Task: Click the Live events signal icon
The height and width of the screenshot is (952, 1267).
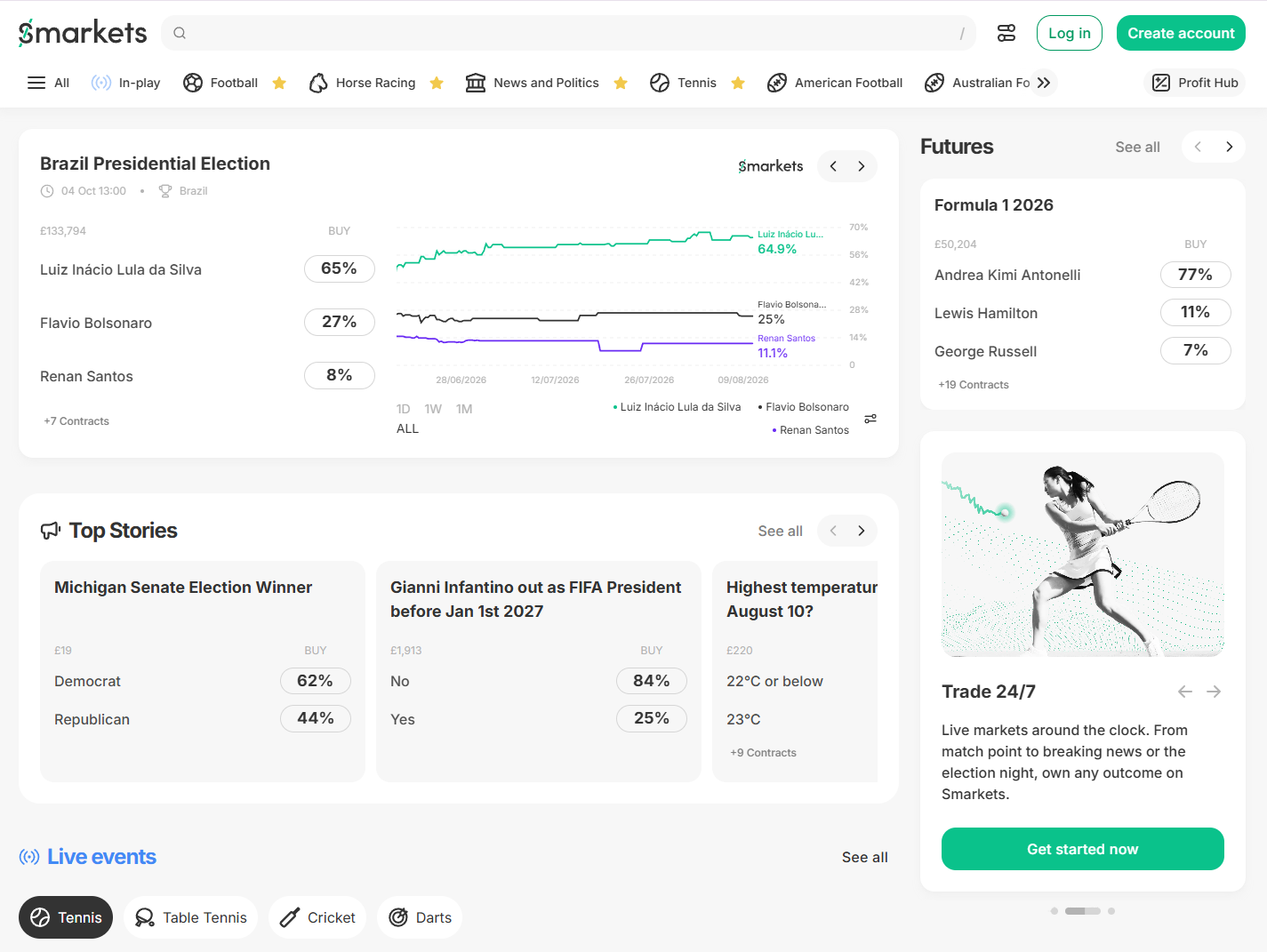Action: point(29,857)
